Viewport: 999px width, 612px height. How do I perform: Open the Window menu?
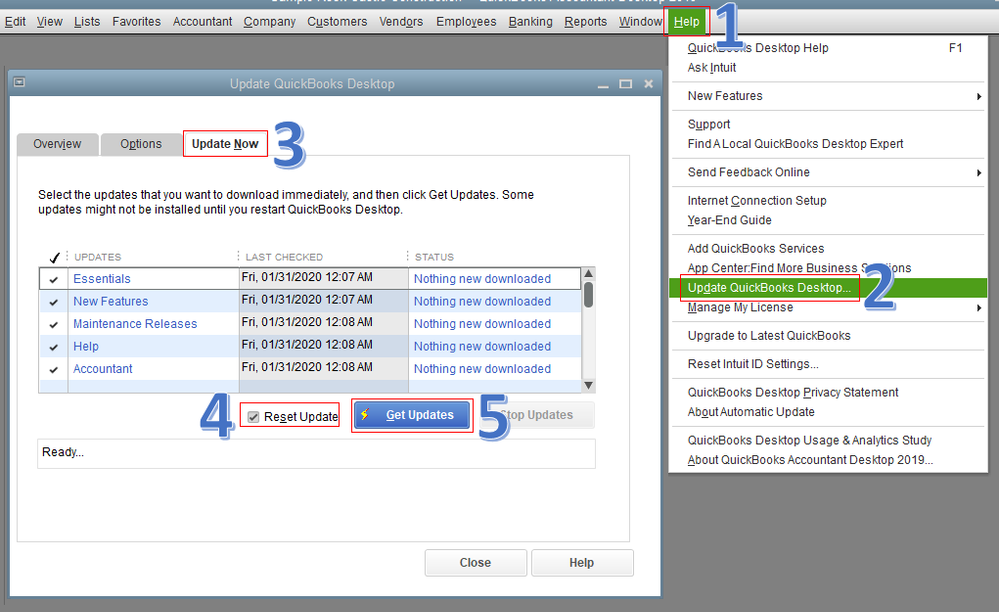pos(640,22)
